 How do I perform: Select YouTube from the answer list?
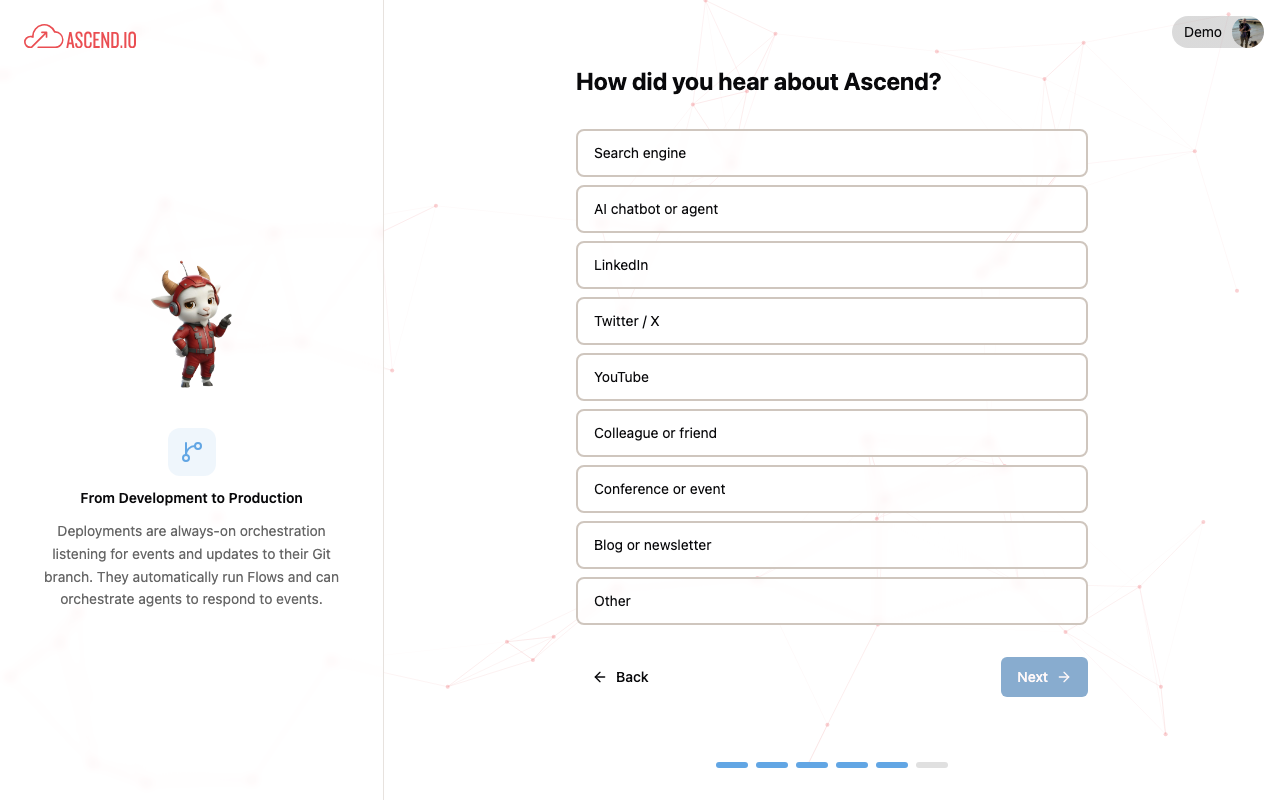point(832,377)
